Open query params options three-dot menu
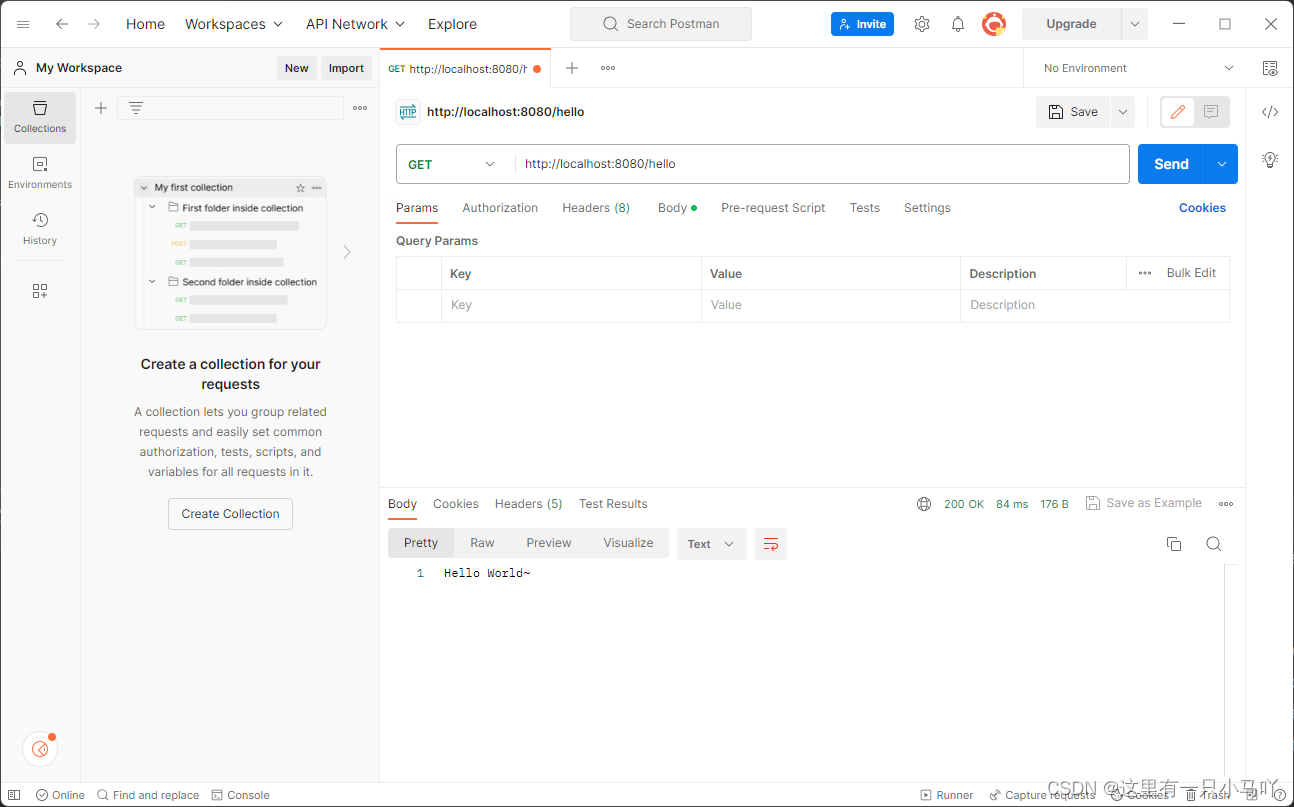Screen dimensions: 1294x807 pos(1145,273)
